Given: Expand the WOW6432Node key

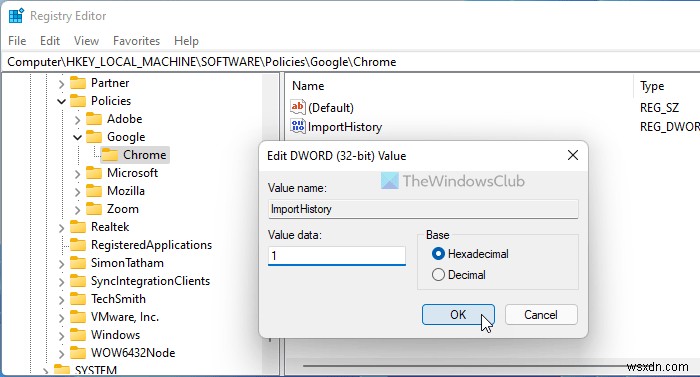Looking at the screenshot, I should point(61,353).
